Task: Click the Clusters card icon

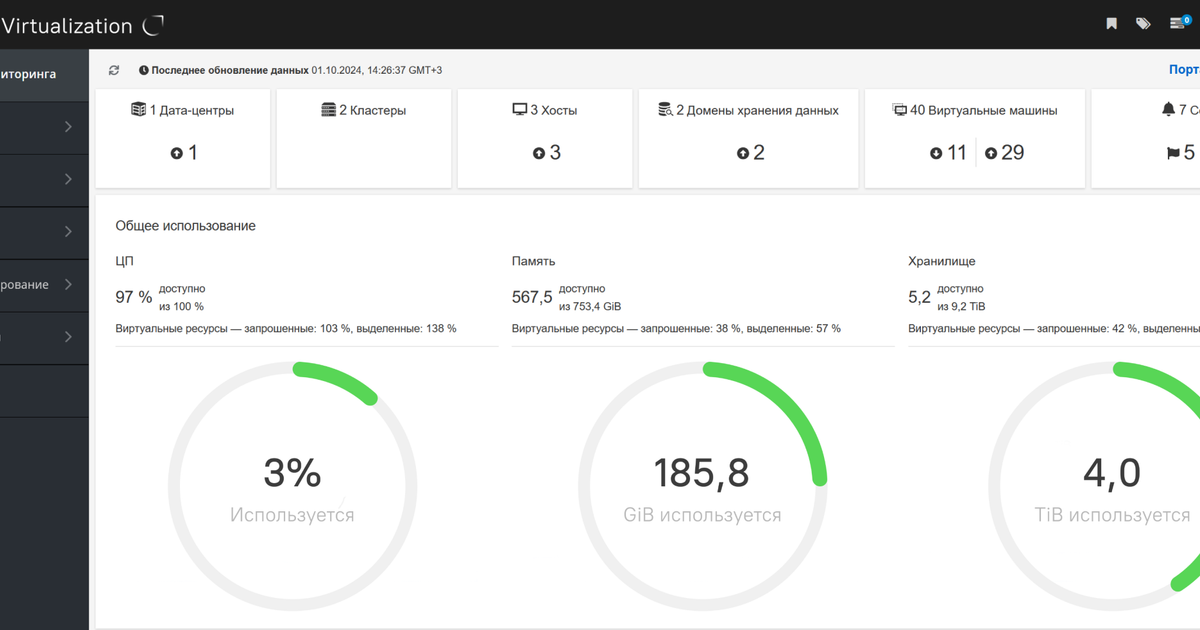Action: [x=328, y=109]
